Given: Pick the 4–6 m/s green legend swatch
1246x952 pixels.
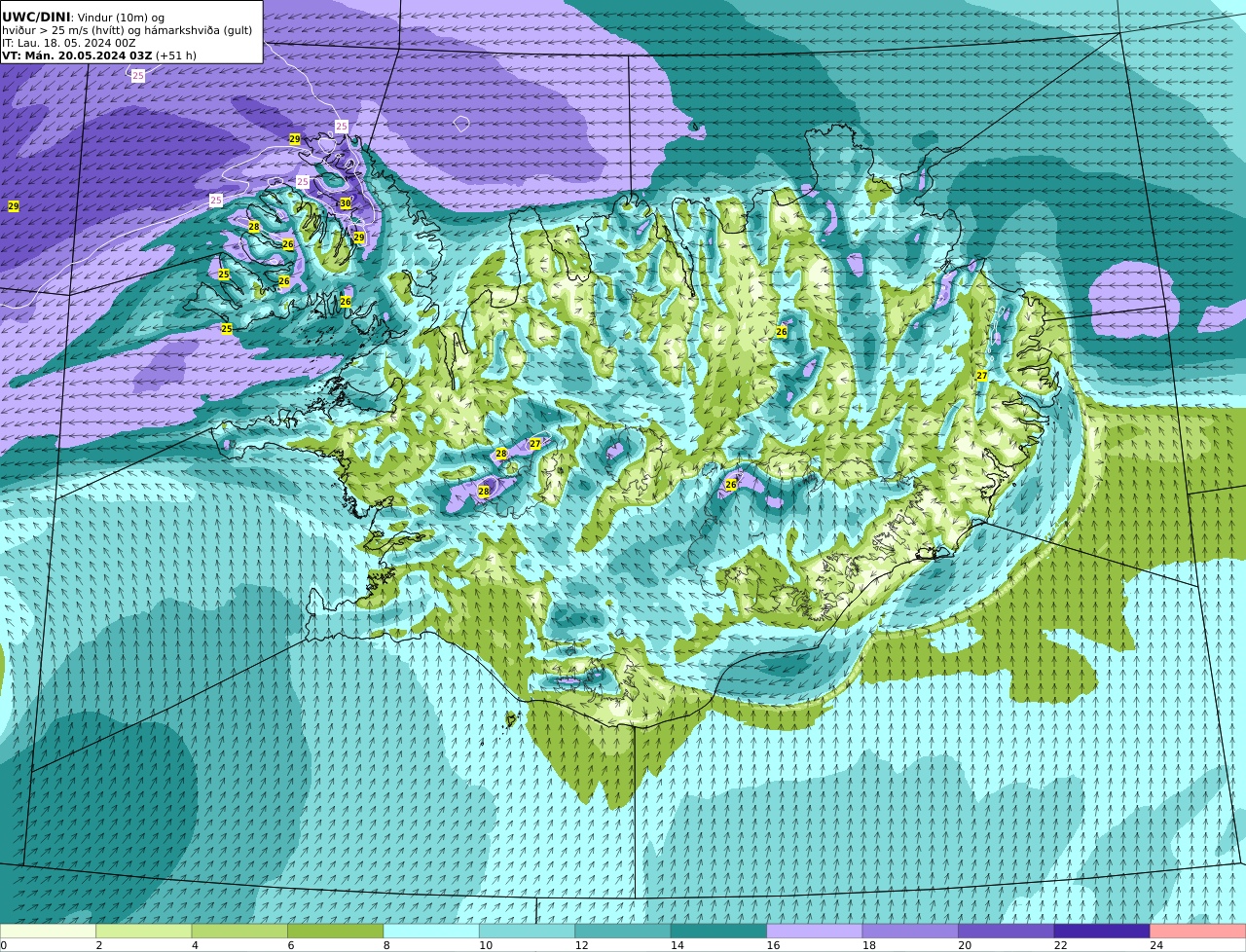Looking at the screenshot, I should [239, 932].
